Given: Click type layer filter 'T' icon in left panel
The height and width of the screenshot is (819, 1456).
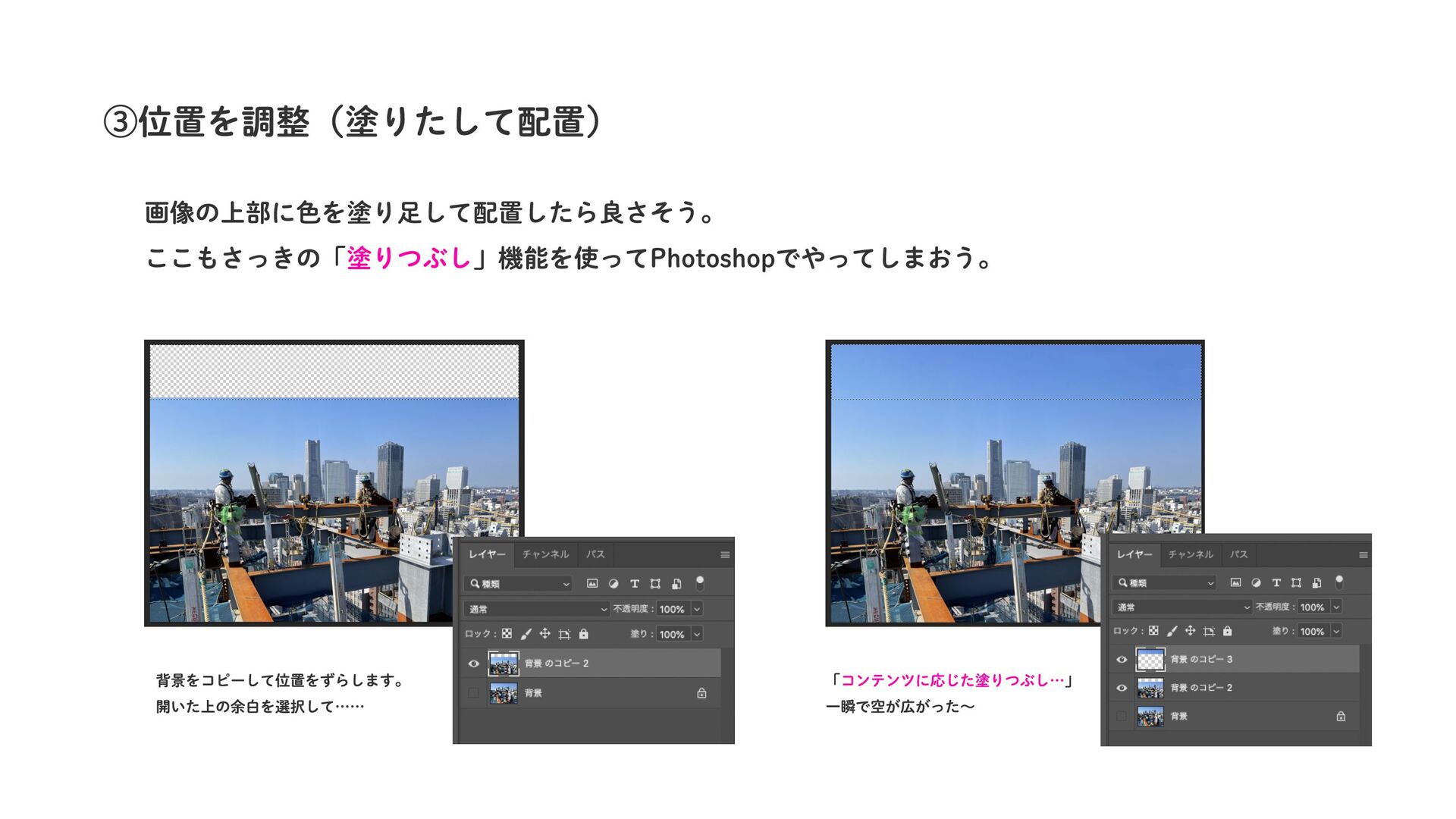Looking at the screenshot, I should click(635, 583).
